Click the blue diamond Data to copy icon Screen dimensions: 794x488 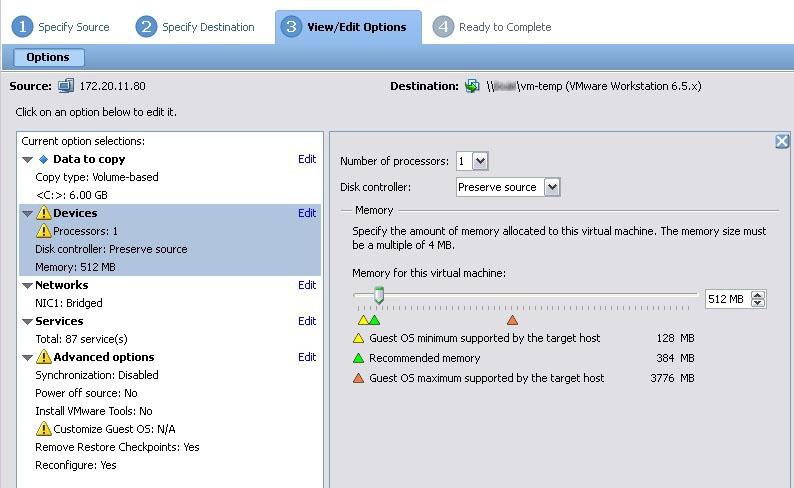(x=43, y=159)
